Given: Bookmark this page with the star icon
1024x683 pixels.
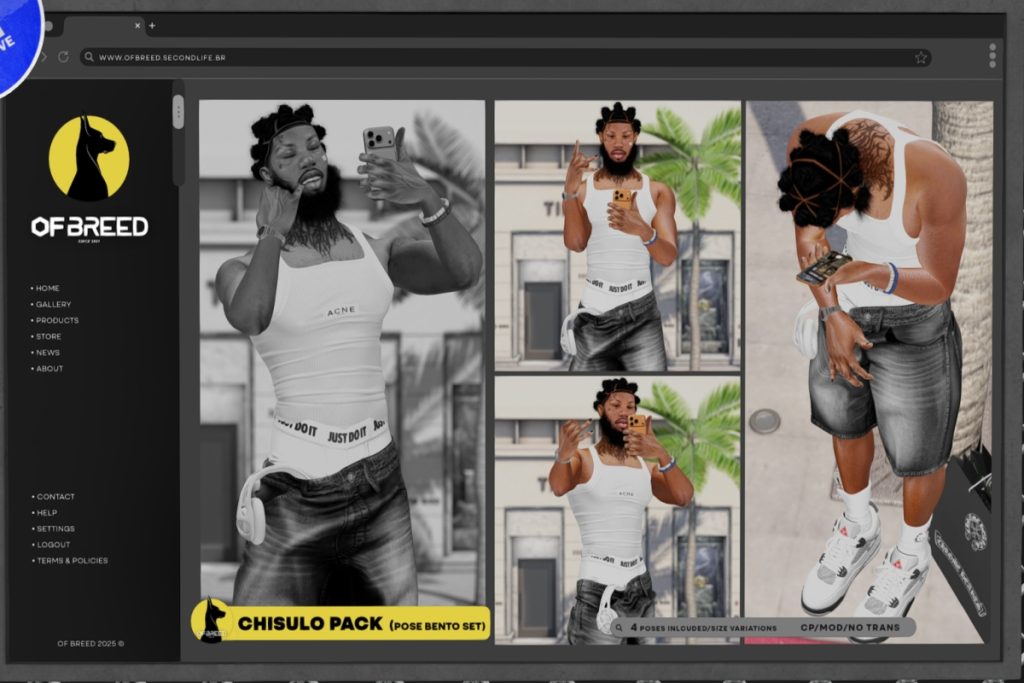Looking at the screenshot, I should [x=920, y=57].
